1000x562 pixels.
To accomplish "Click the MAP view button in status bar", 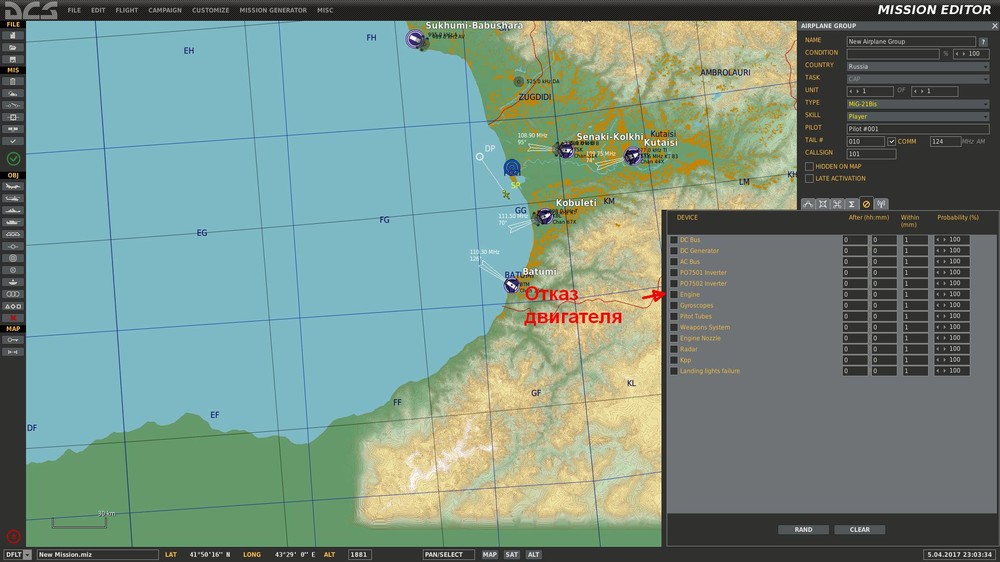I will (x=489, y=554).
